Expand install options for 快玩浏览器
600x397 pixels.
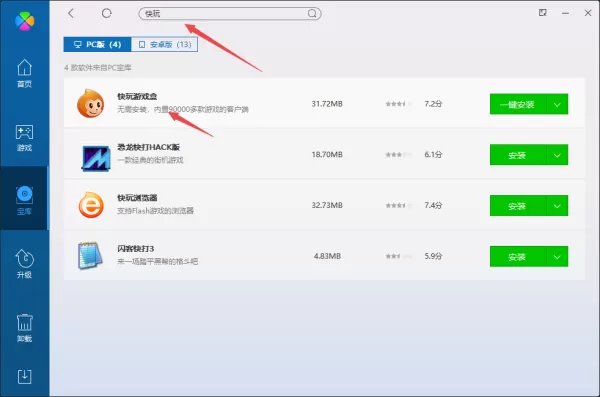pos(557,206)
